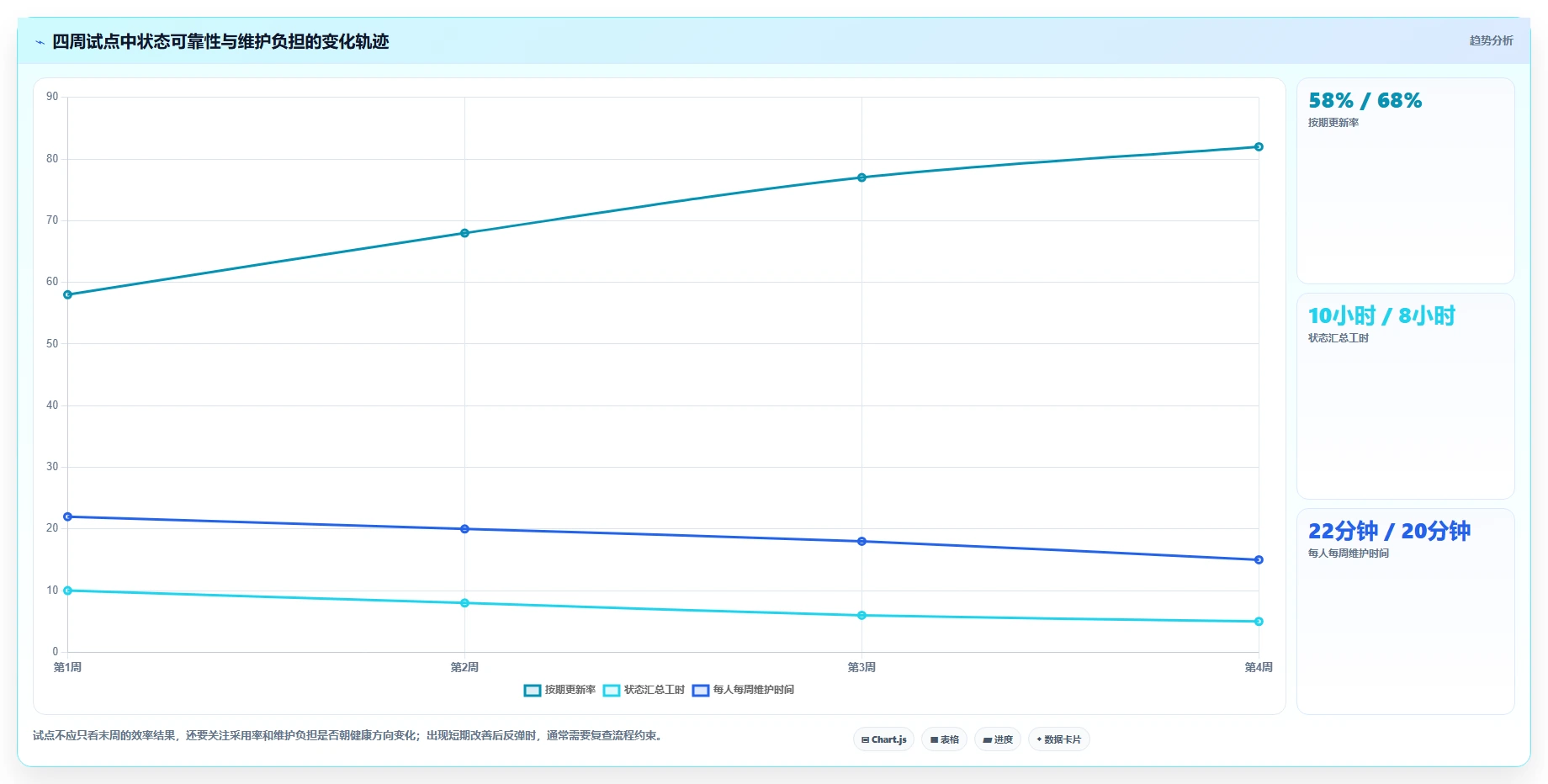1548x784 pixels.
Task: Click the 按期更新率 data point at 第1周
Action: coord(68,294)
